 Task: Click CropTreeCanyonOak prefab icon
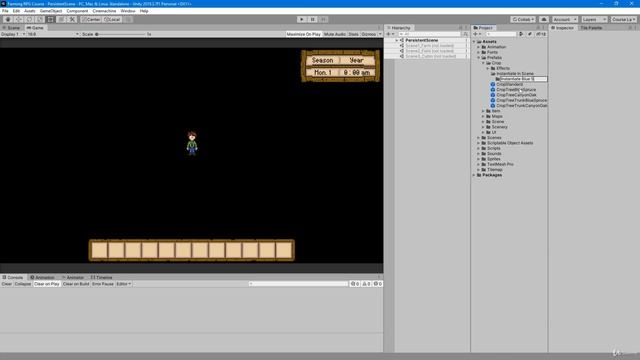click(x=493, y=95)
